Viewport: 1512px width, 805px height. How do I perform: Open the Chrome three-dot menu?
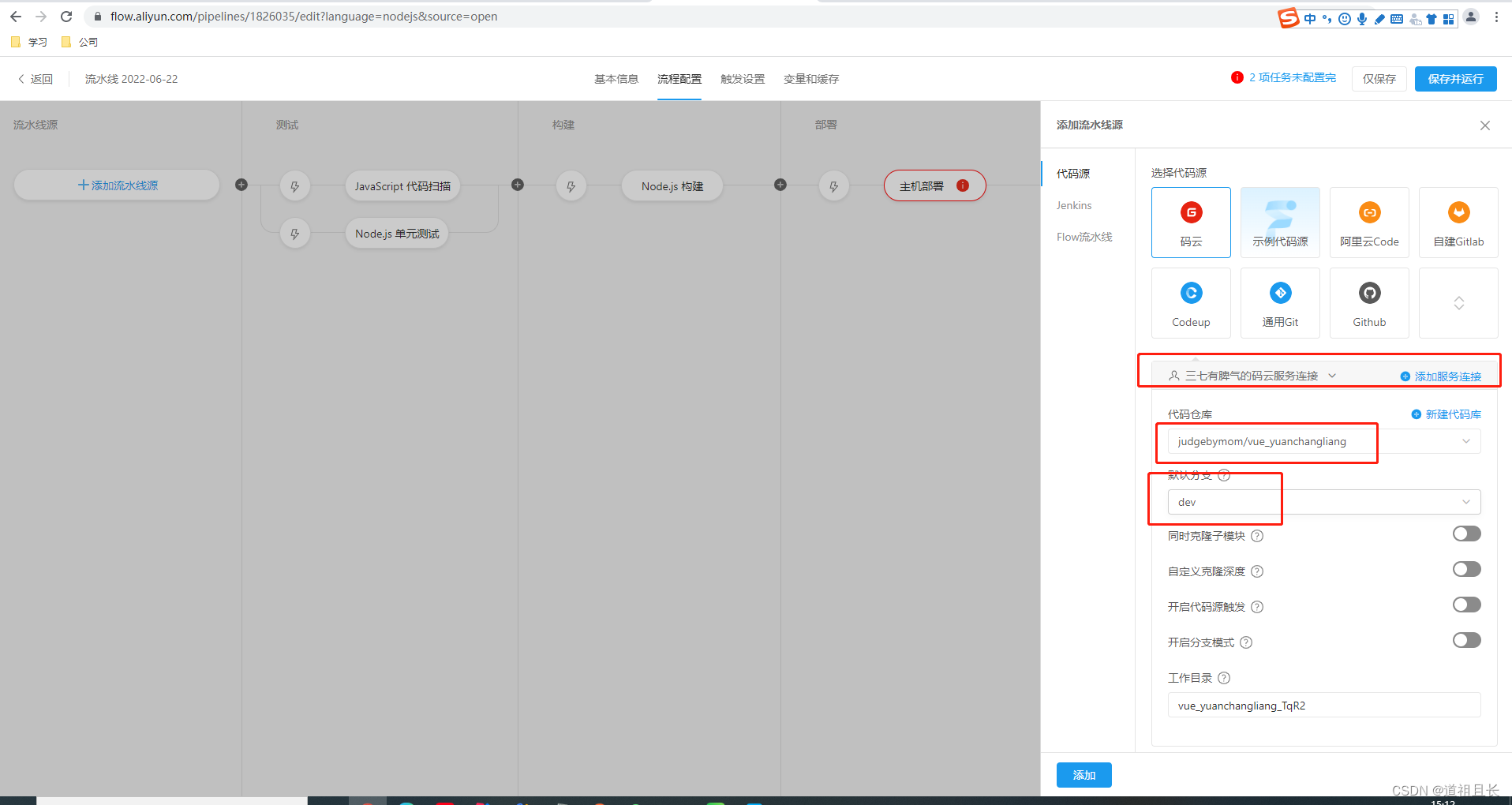point(1496,17)
